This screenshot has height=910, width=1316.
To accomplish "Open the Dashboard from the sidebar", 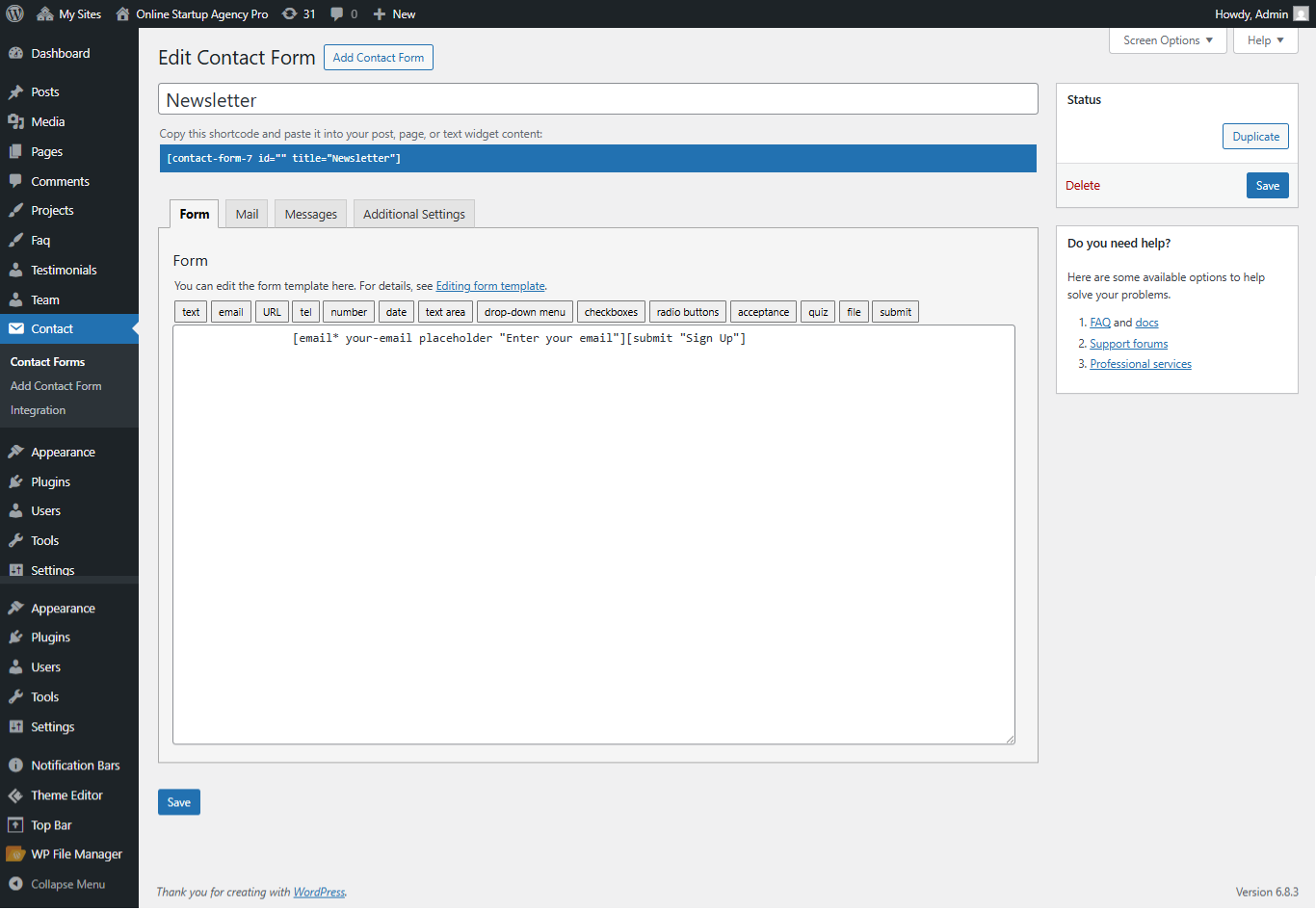I will point(52,53).
